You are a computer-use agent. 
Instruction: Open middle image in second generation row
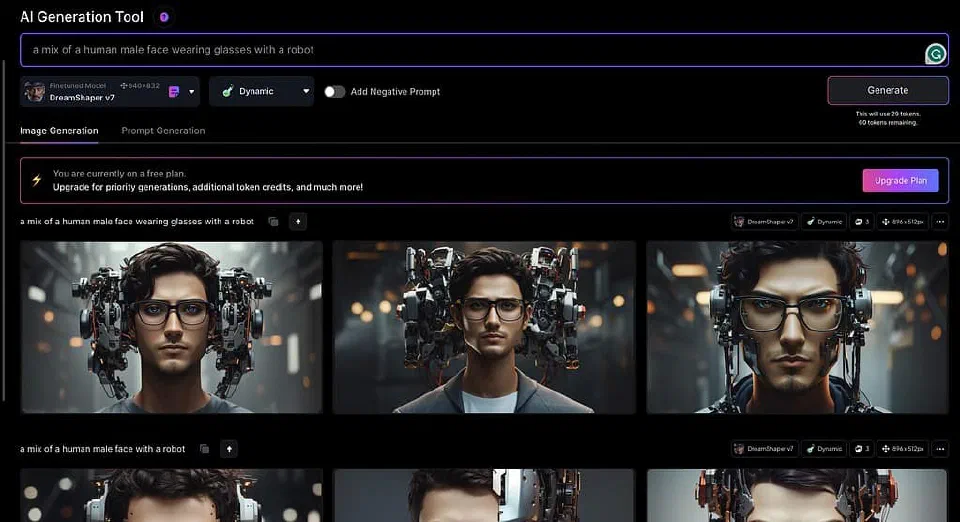coord(484,495)
